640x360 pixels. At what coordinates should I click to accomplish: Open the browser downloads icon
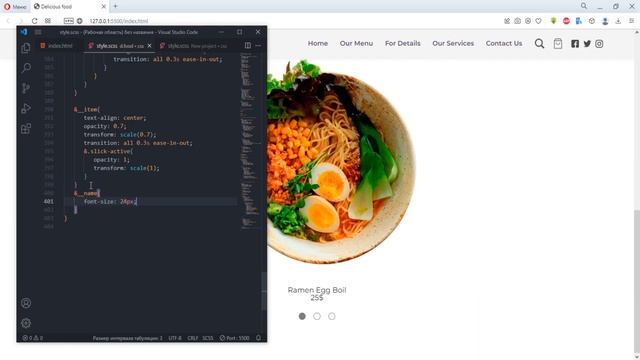(x=618, y=21)
